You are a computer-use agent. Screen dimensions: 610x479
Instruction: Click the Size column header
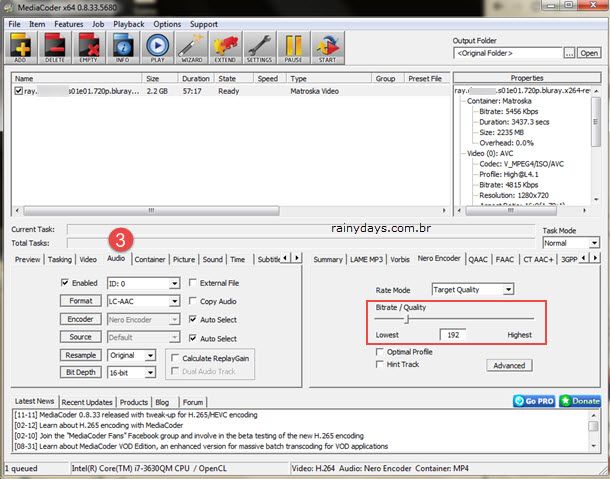click(160, 79)
